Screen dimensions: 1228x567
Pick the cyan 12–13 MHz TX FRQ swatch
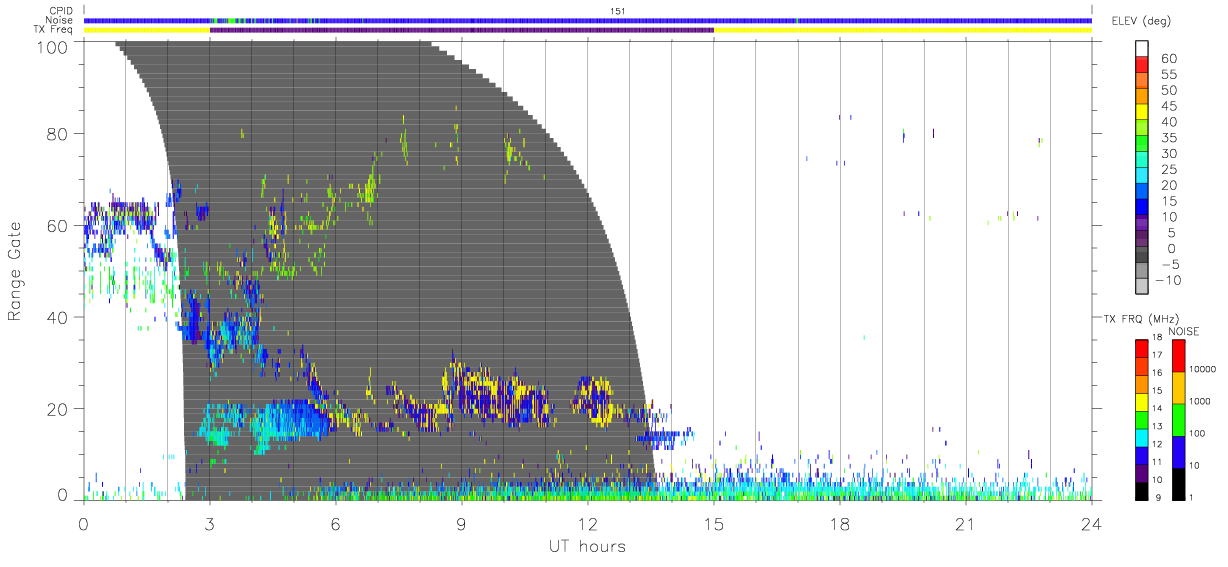1141,437
